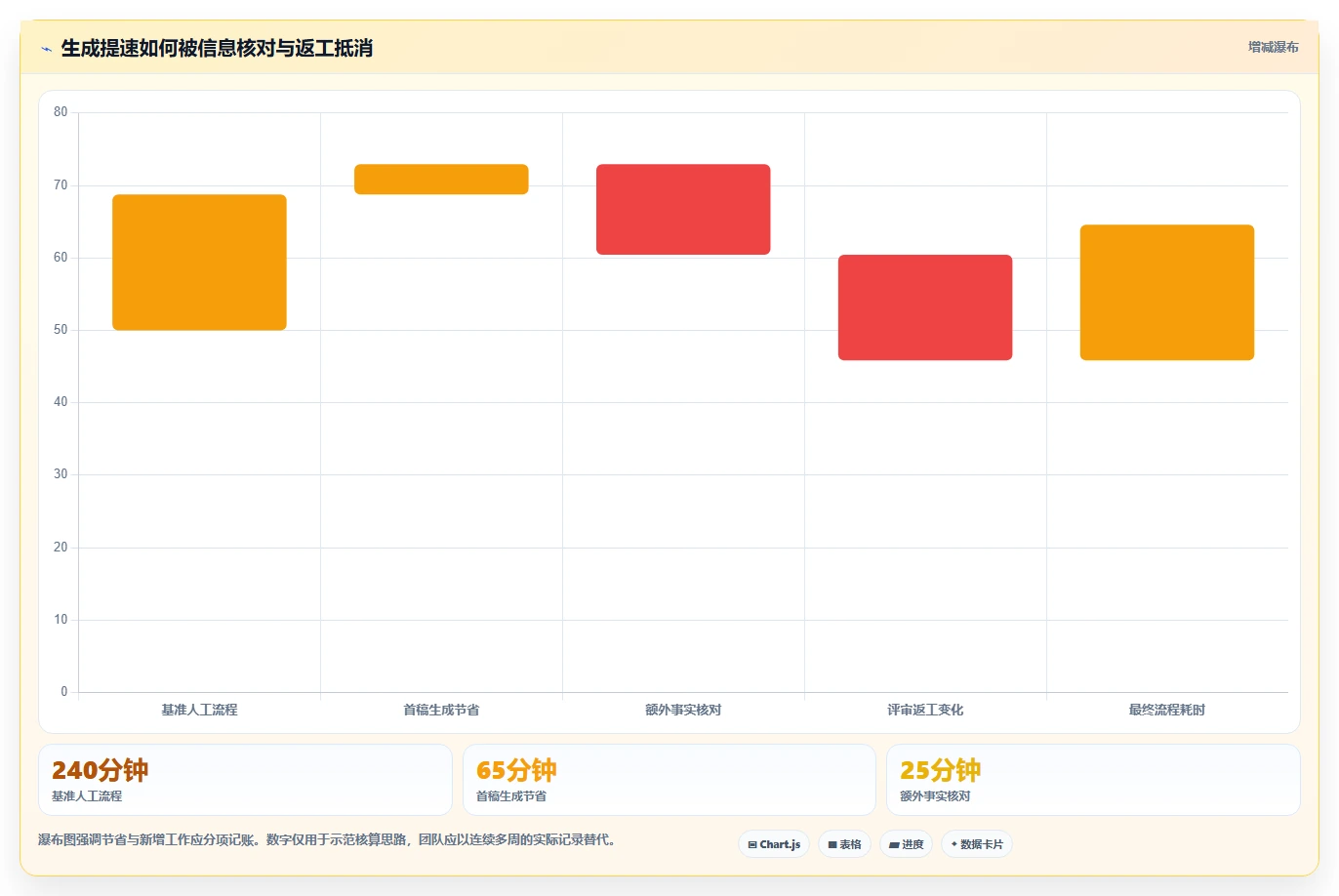Click the footnote beginning 瀑布图强调节省
The image size is (1339, 896).
[327, 839]
